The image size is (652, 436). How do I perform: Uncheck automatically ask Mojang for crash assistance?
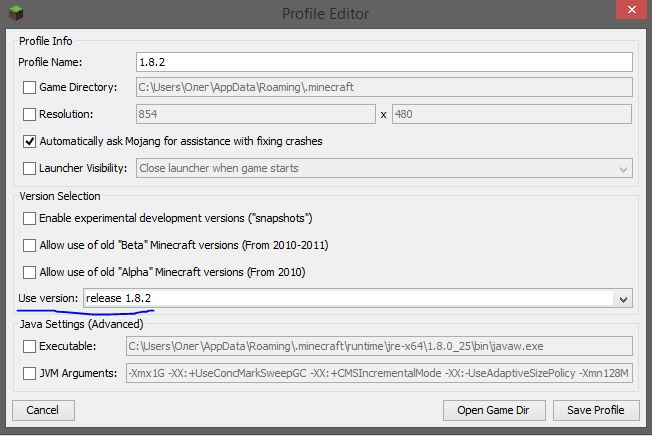(x=30, y=141)
